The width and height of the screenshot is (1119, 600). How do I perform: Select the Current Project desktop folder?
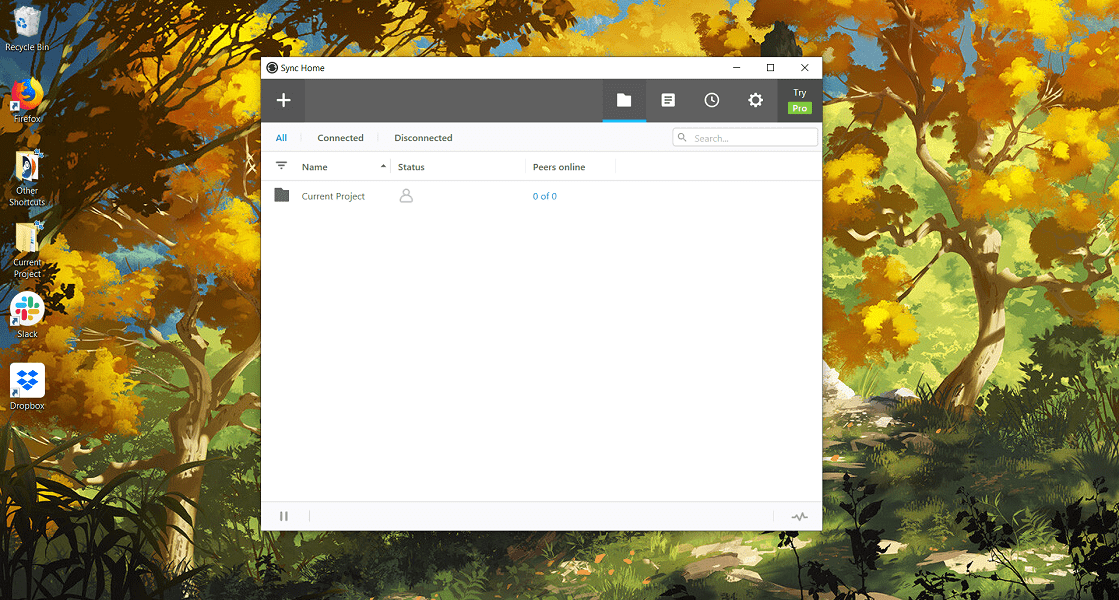pos(27,250)
